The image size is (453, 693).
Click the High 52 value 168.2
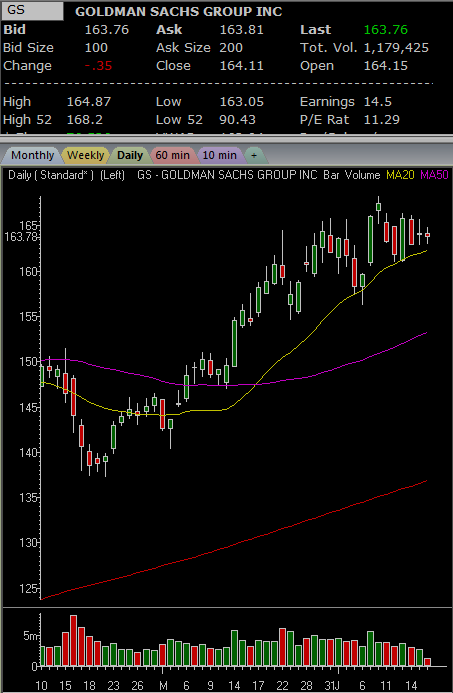(x=85, y=120)
